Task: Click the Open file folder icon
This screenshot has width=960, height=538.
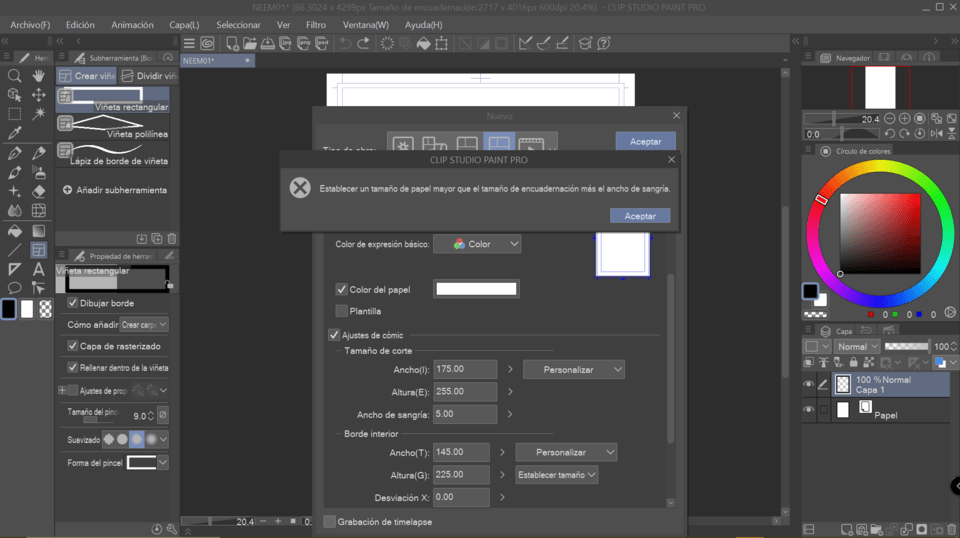Action: coord(250,43)
